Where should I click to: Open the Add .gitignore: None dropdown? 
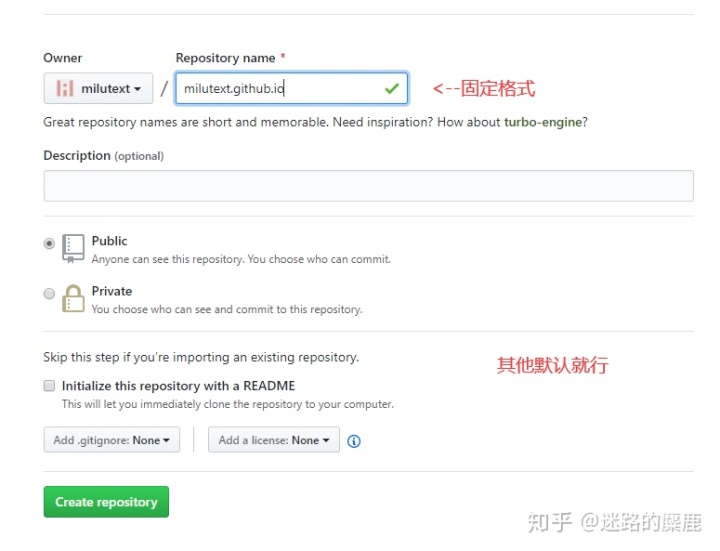click(x=112, y=440)
